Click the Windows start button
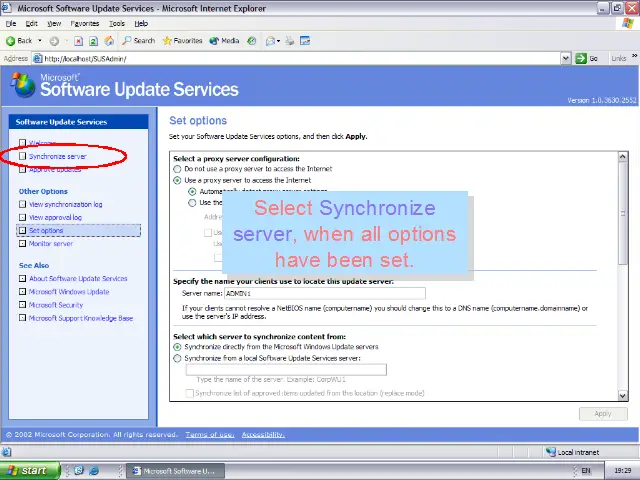The image size is (640, 480). (x=30, y=471)
